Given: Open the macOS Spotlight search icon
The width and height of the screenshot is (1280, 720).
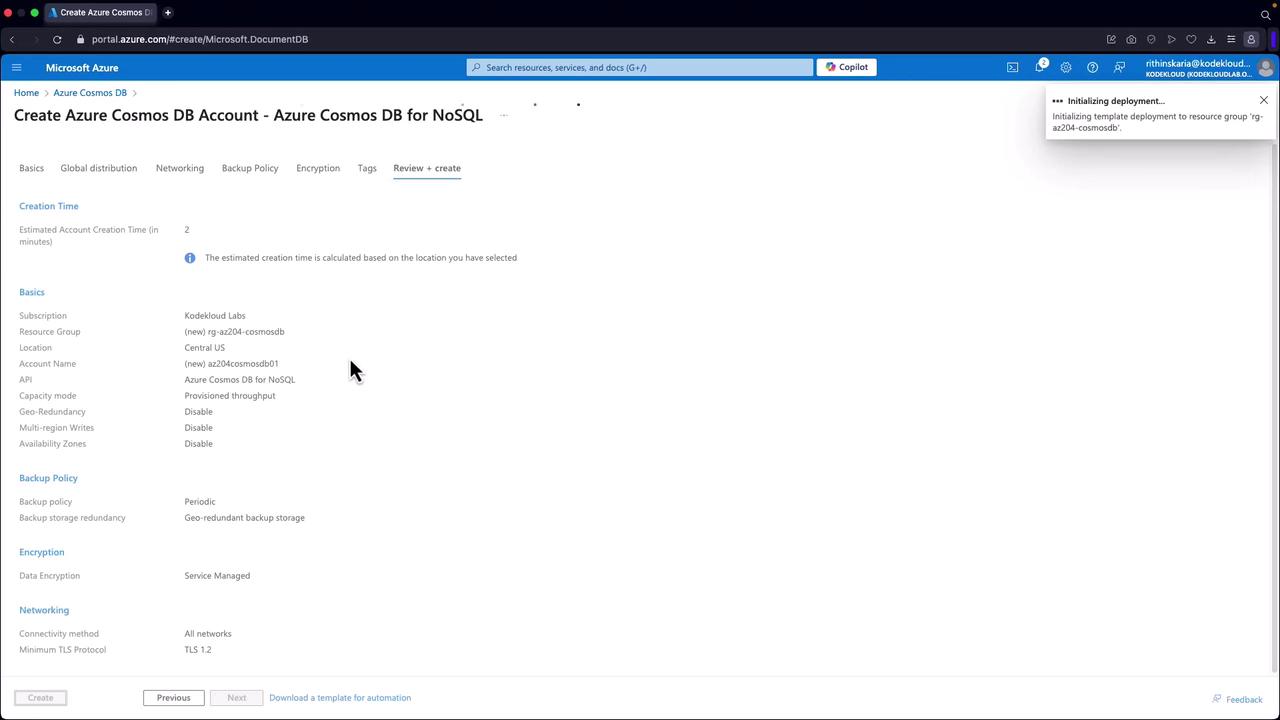Looking at the screenshot, I should [1265, 14].
